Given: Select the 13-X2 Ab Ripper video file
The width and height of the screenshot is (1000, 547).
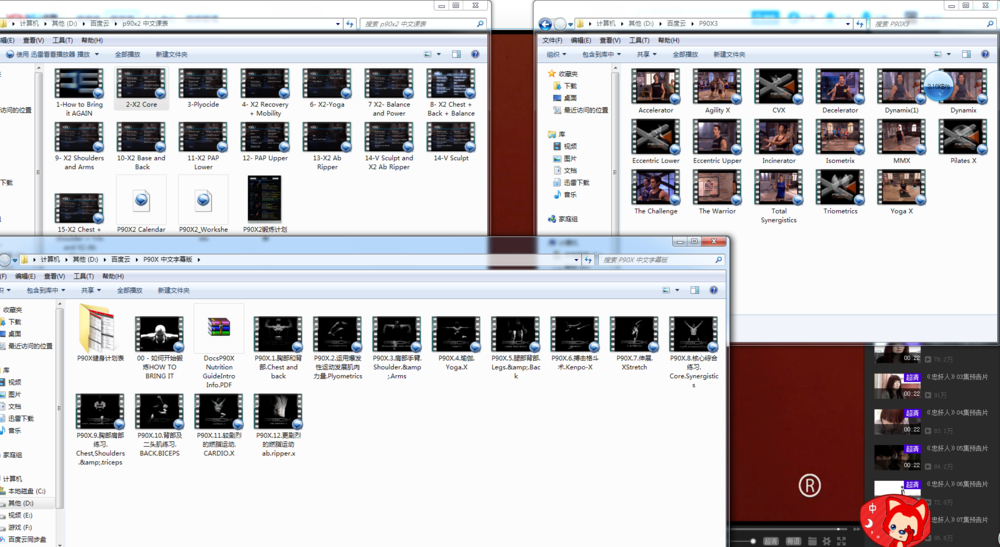Looking at the screenshot, I should tap(327, 146).
